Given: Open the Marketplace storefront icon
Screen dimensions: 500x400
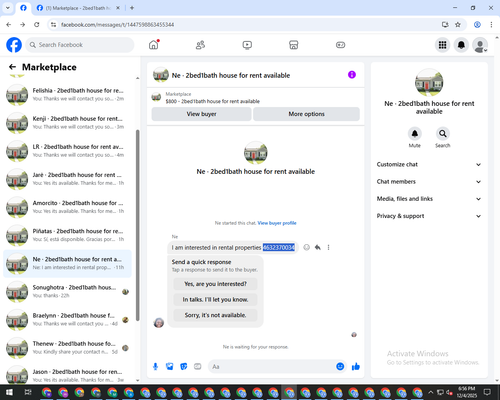Looking at the screenshot, I should pyautogui.click(x=294, y=45).
